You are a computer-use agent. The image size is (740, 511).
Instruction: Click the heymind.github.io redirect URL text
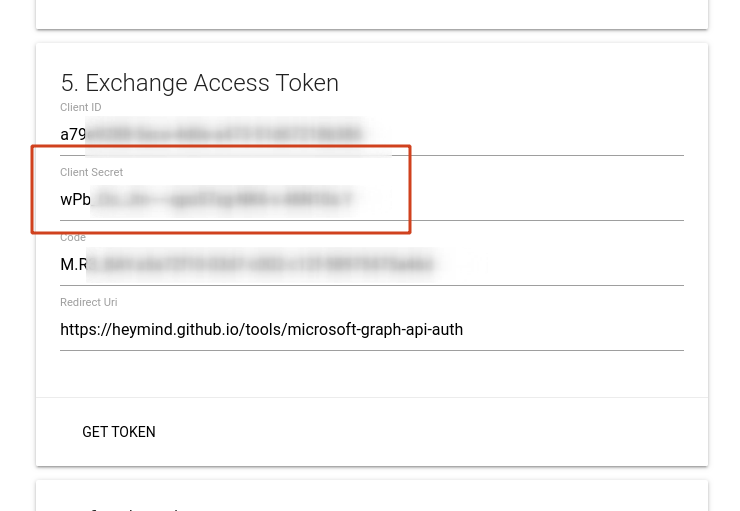pyautogui.click(x=261, y=330)
